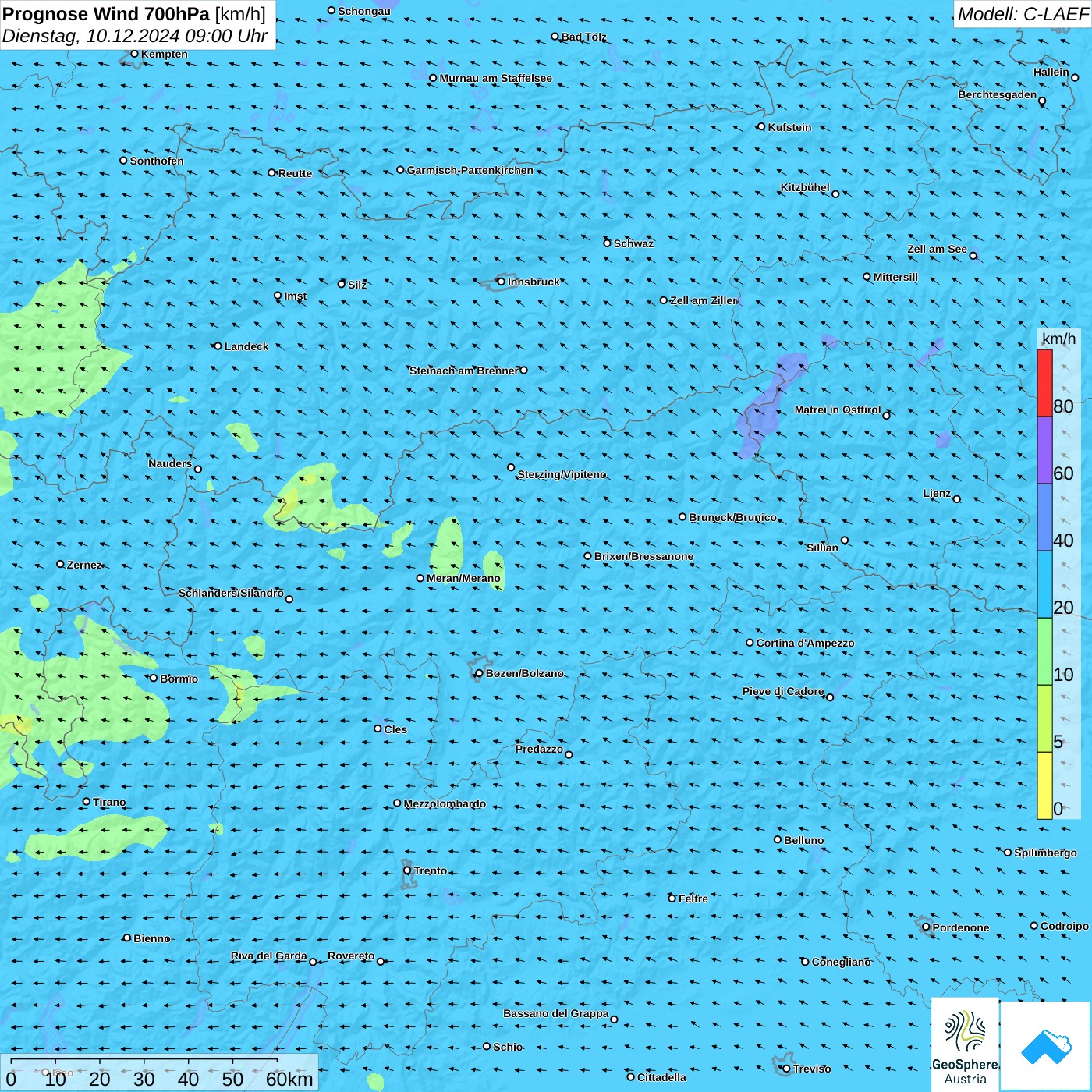Click the Bormio label
The image size is (1092, 1092).
tap(179, 679)
